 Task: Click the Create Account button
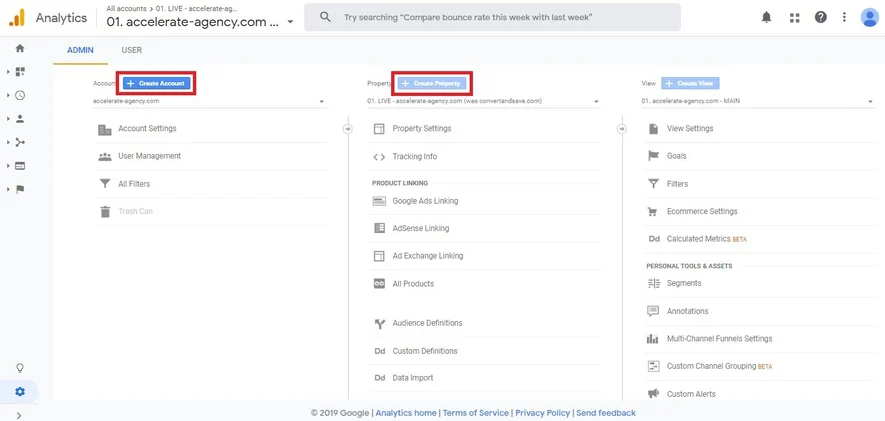point(156,84)
